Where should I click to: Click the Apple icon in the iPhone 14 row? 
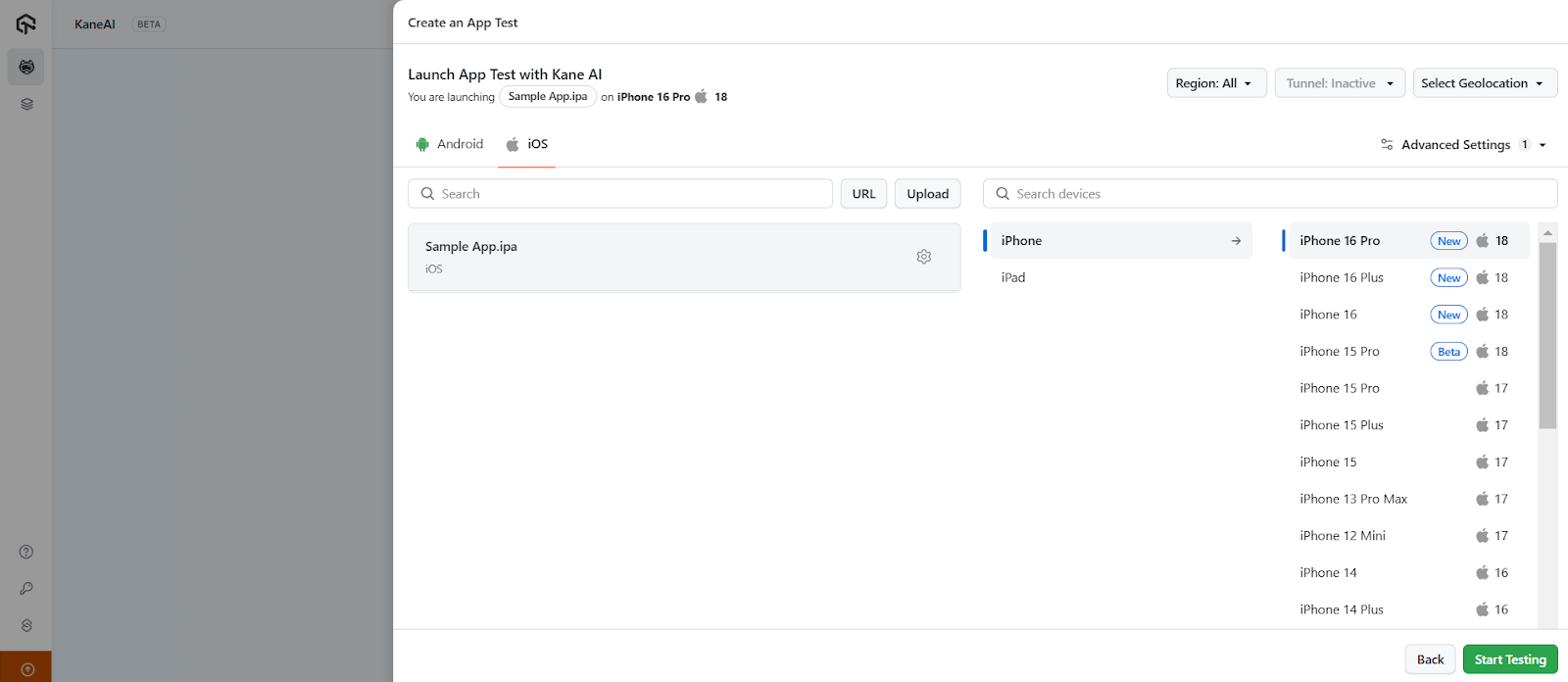pyautogui.click(x=1483, y=572)
